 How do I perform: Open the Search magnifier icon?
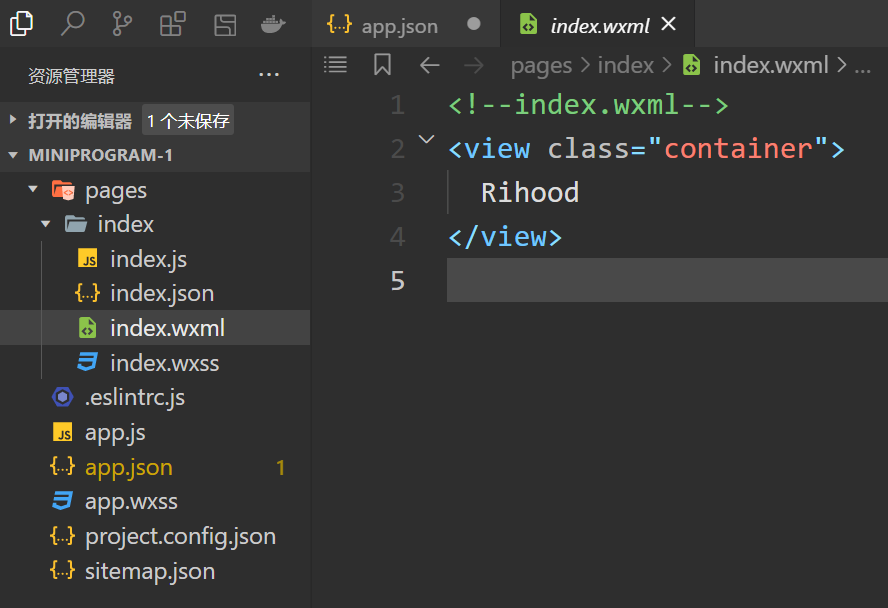click(x=72, y=24)
